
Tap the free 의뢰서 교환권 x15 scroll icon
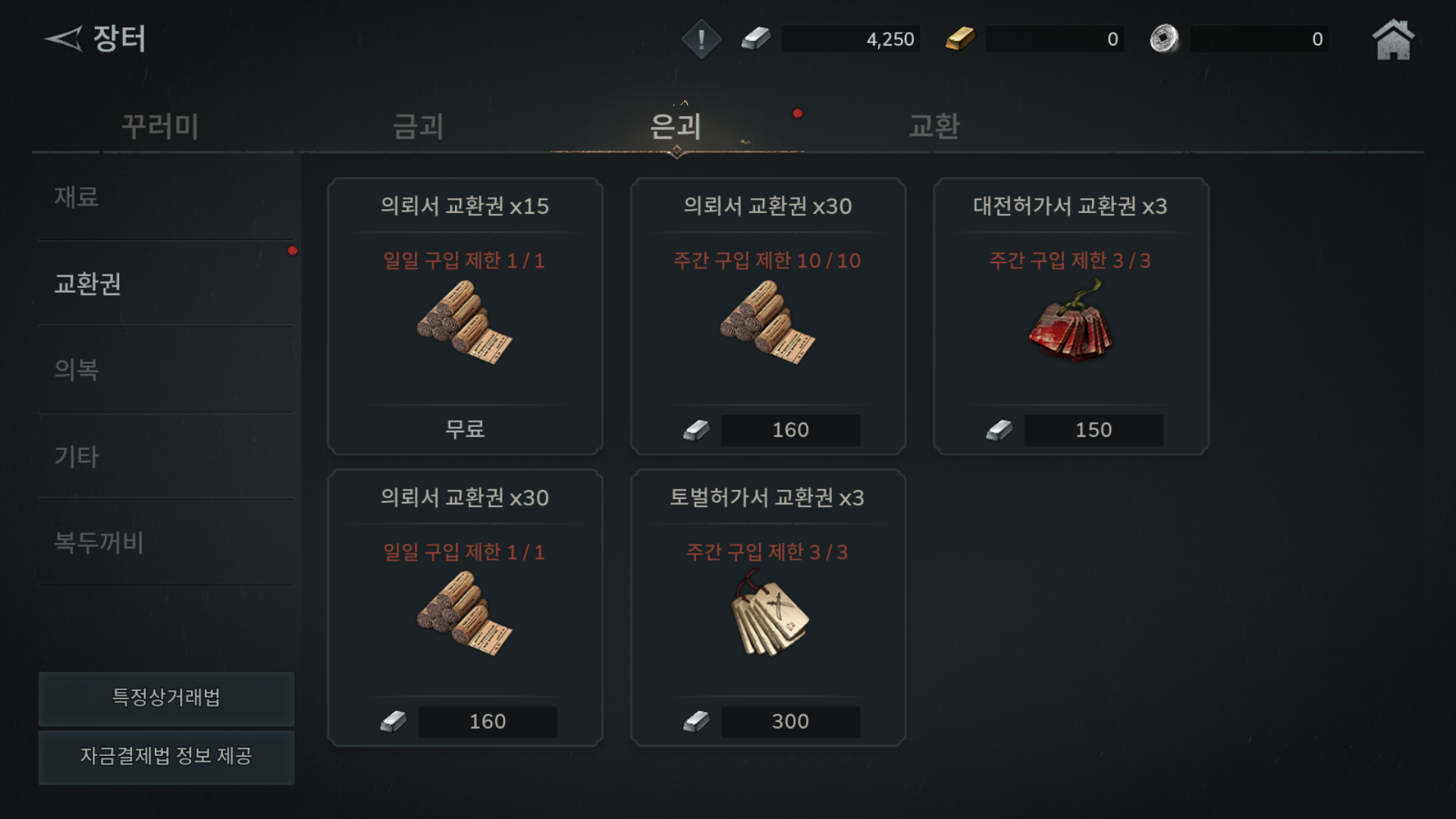(x=464, y=322)
